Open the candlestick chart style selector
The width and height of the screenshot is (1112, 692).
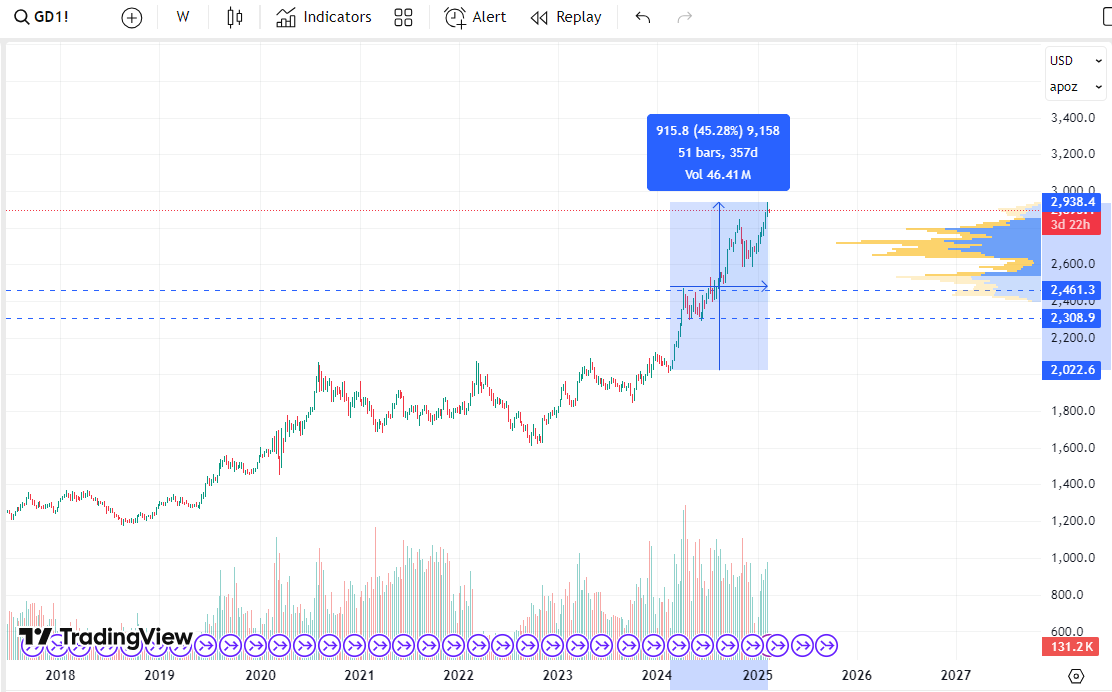(x=234, y=17)
